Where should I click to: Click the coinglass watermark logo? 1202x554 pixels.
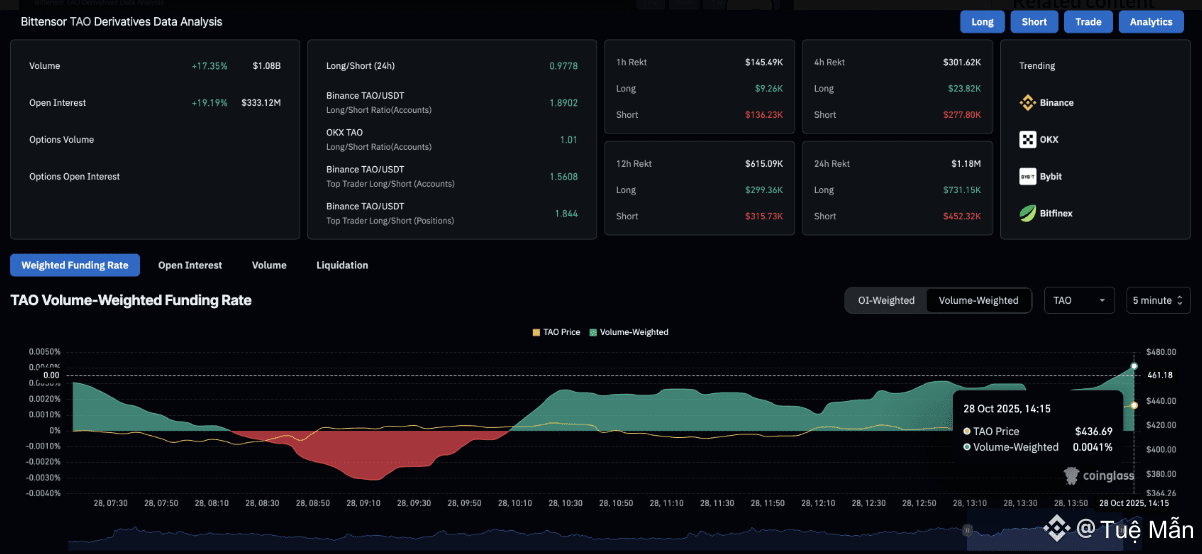tap(1099, 475)
